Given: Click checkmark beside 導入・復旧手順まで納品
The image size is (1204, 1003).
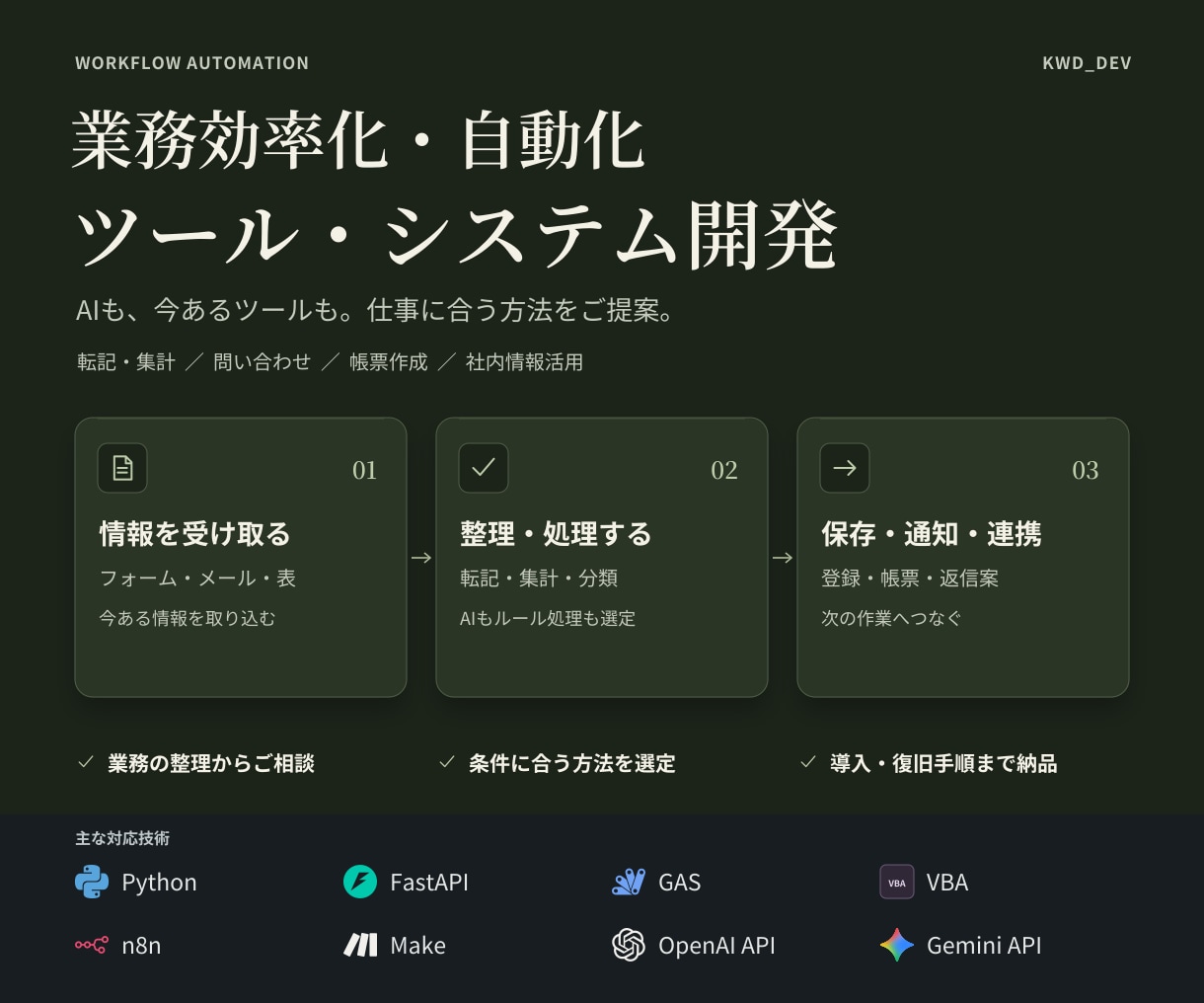Looking at the screenshot, I should (x=808, y=762).
